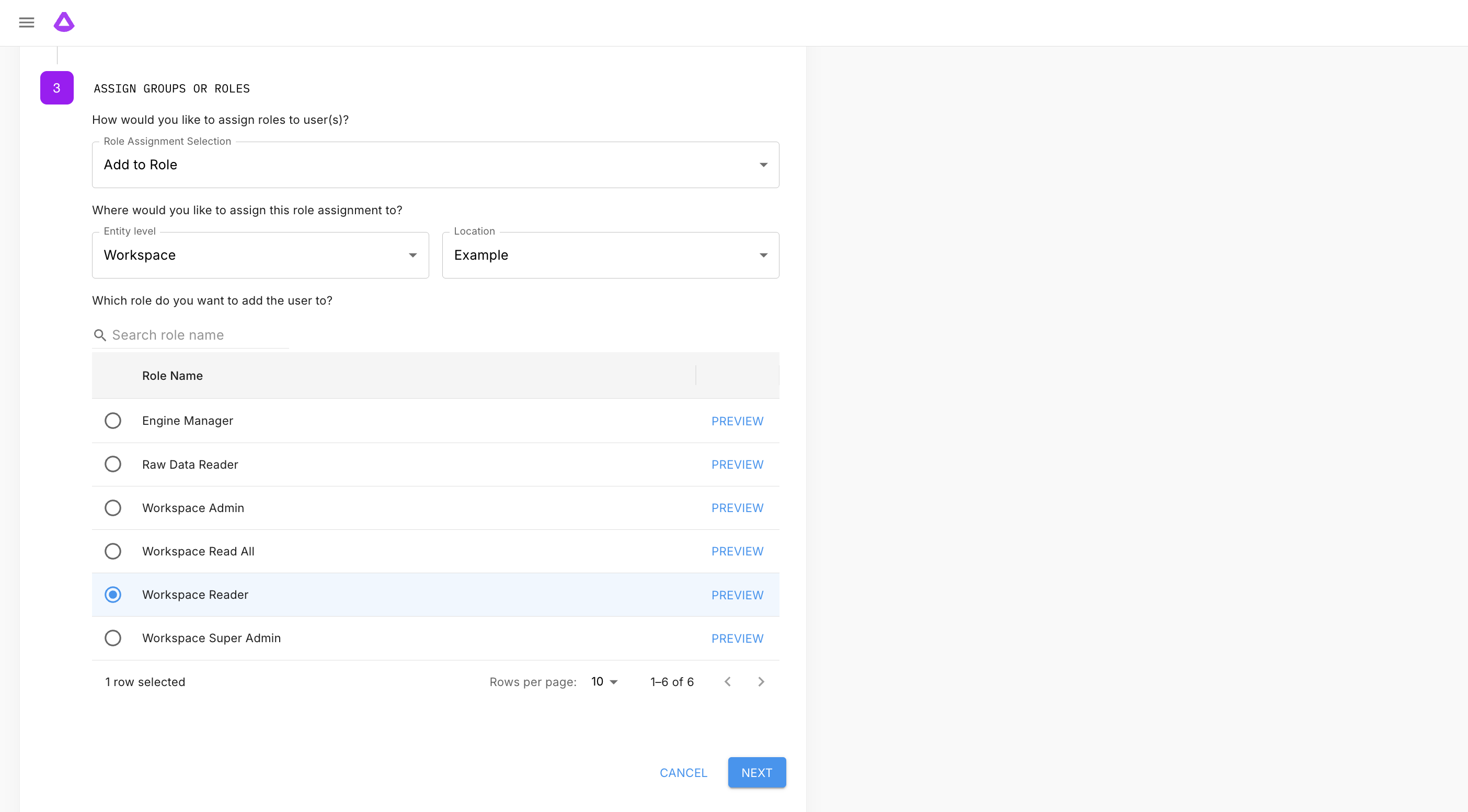Select Raw Data Reader radio button

point(113,464)
